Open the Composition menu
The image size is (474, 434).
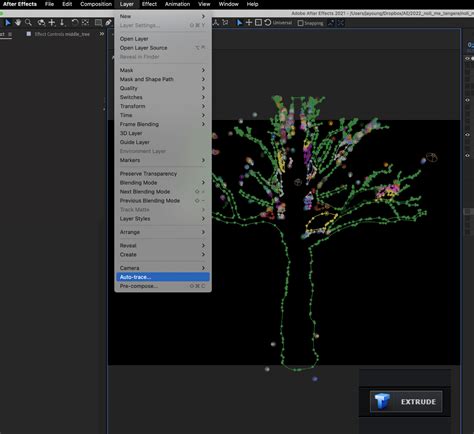point(96,4)
